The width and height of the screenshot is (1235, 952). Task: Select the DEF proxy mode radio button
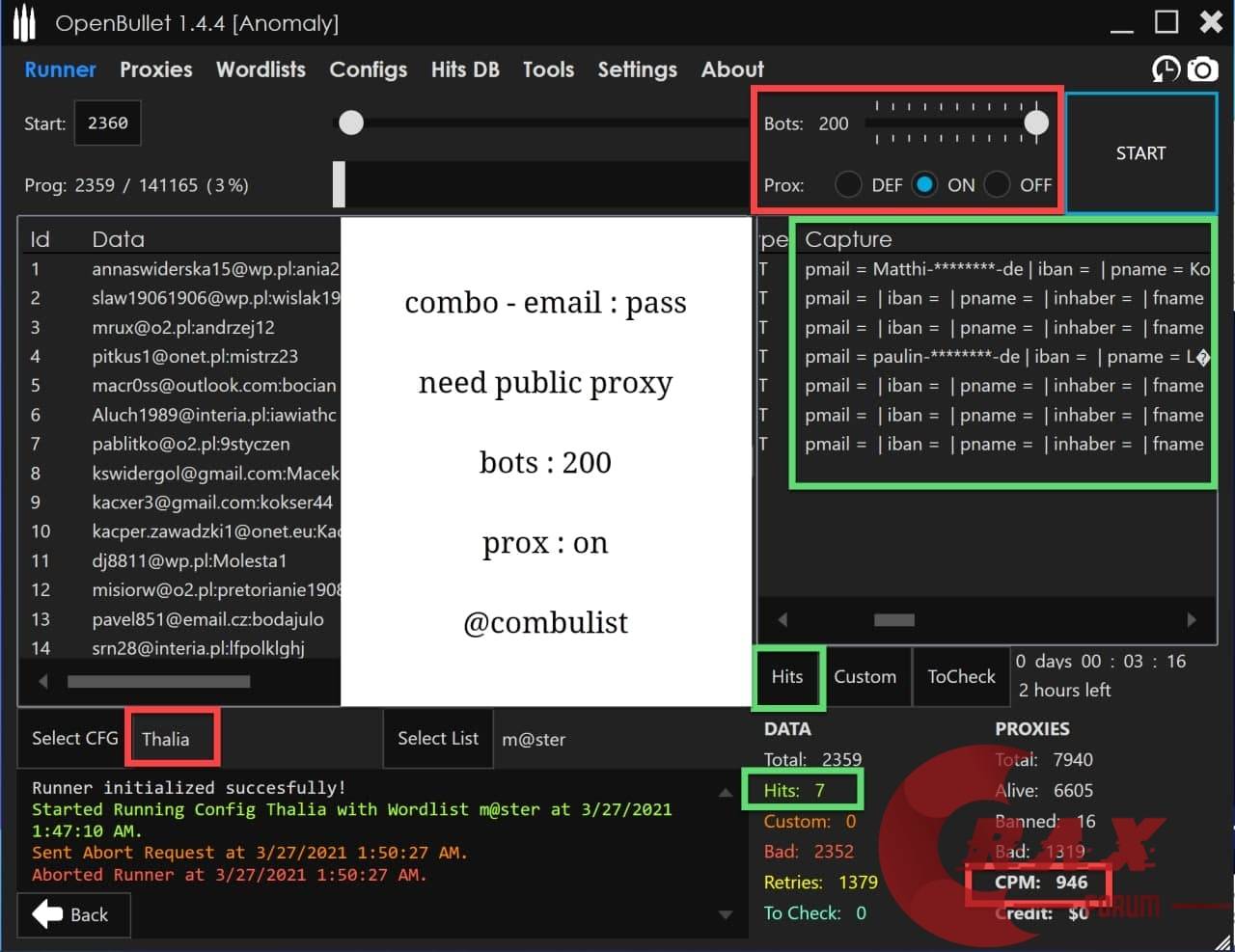[x=848, y=184]
